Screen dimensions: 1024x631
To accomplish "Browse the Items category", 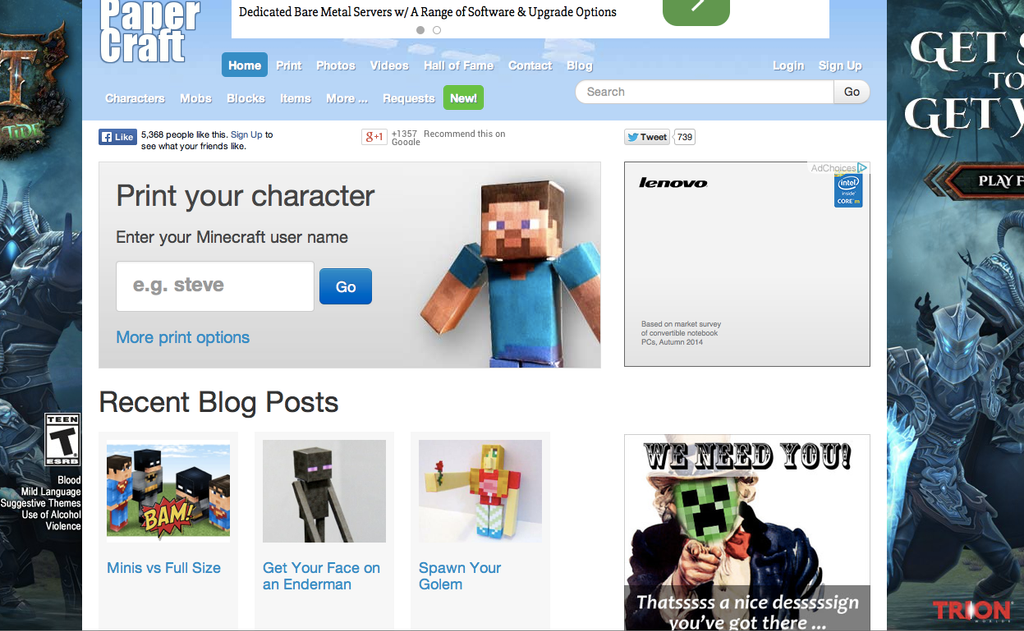I will pyautogui.click(x=295, y=98).
